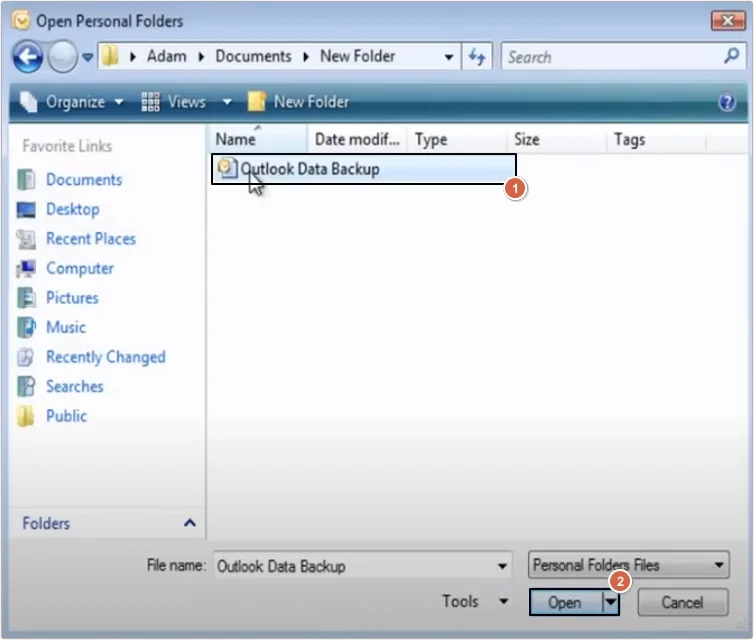Click the Recent Places icon
This screenshot has width=755, height=641.
26,239
